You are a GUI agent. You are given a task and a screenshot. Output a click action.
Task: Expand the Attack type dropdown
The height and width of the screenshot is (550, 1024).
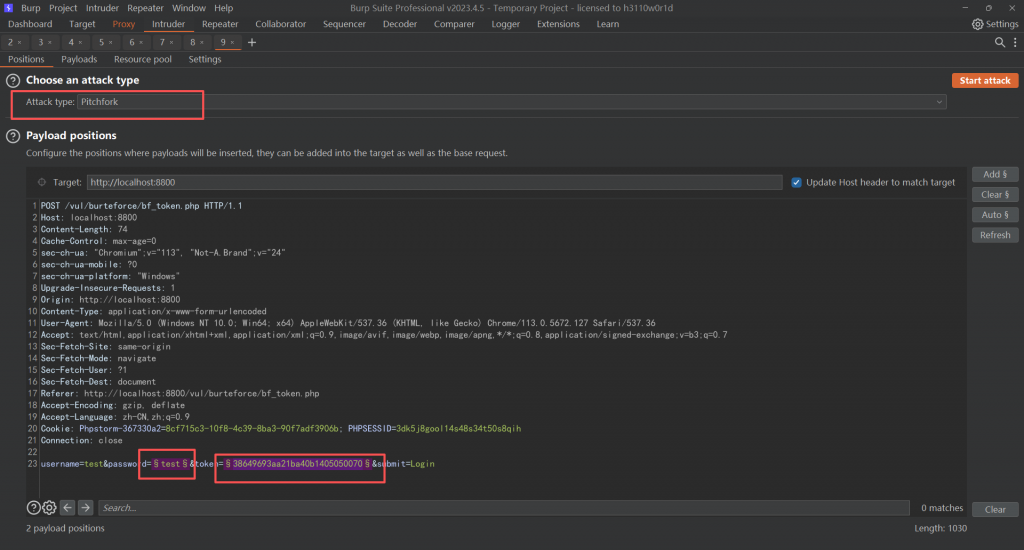[x=940, y=102]
